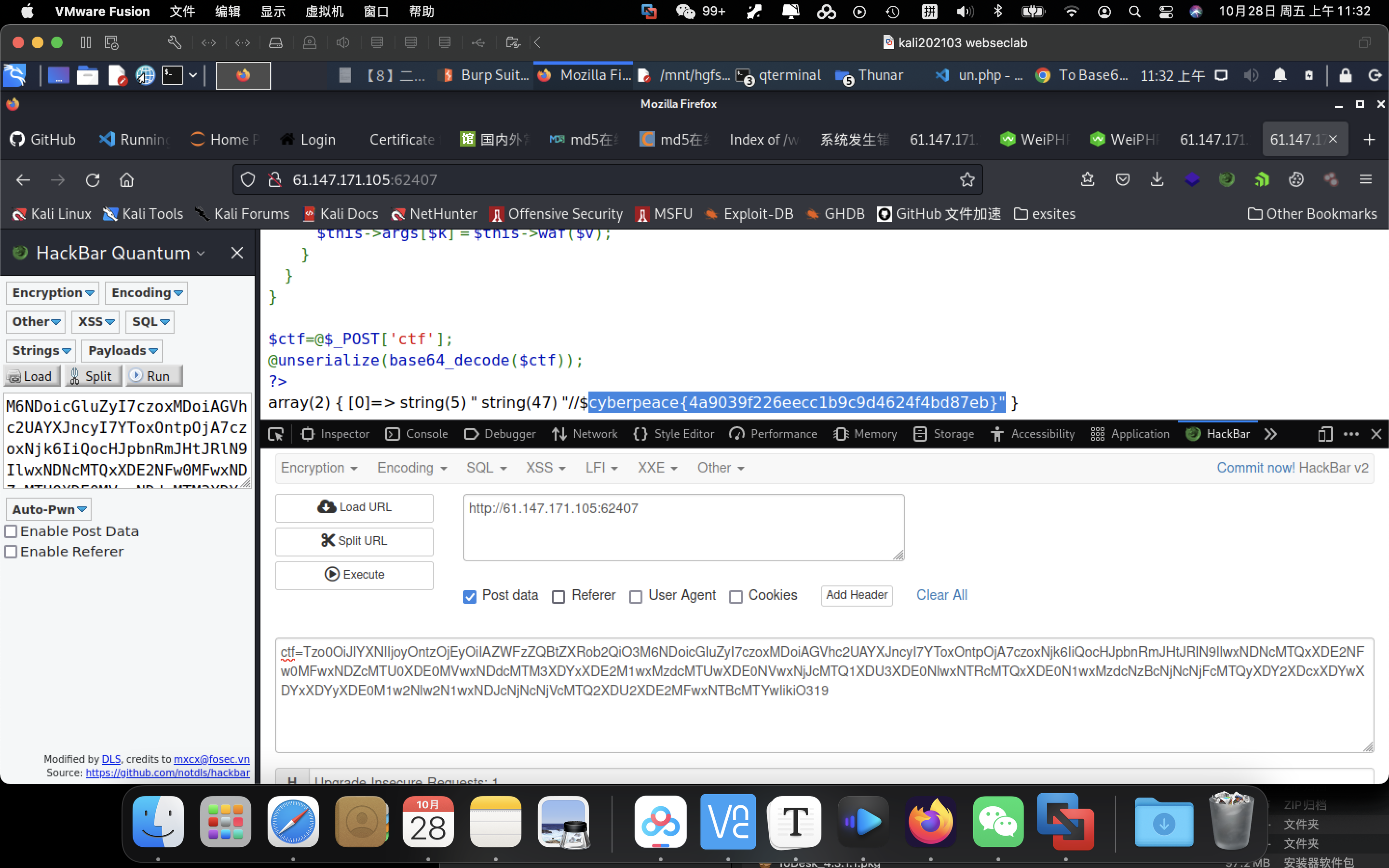Click the Firefox reload page icon

click(x=93, y=180)
